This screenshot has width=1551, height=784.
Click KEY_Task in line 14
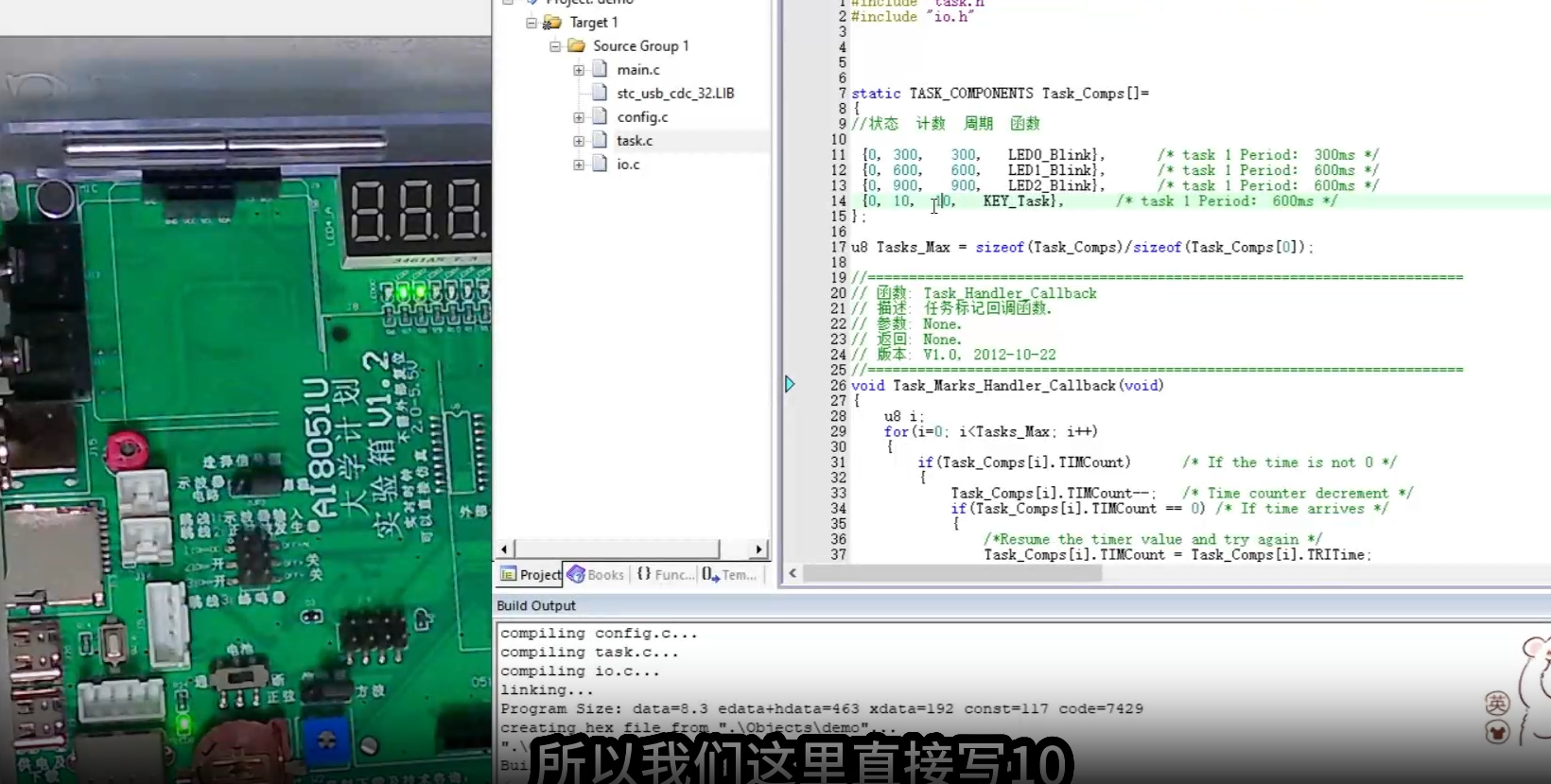coord(1017,201)
